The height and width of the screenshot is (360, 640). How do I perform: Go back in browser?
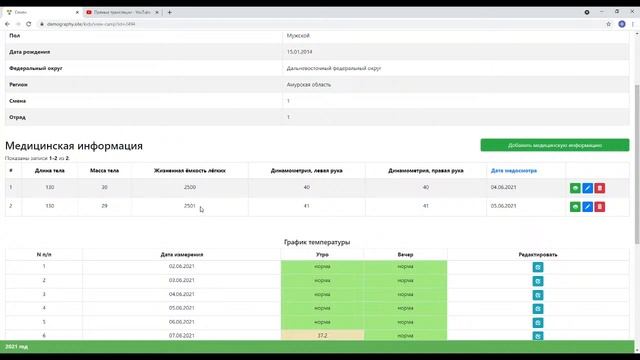(7, 24)
